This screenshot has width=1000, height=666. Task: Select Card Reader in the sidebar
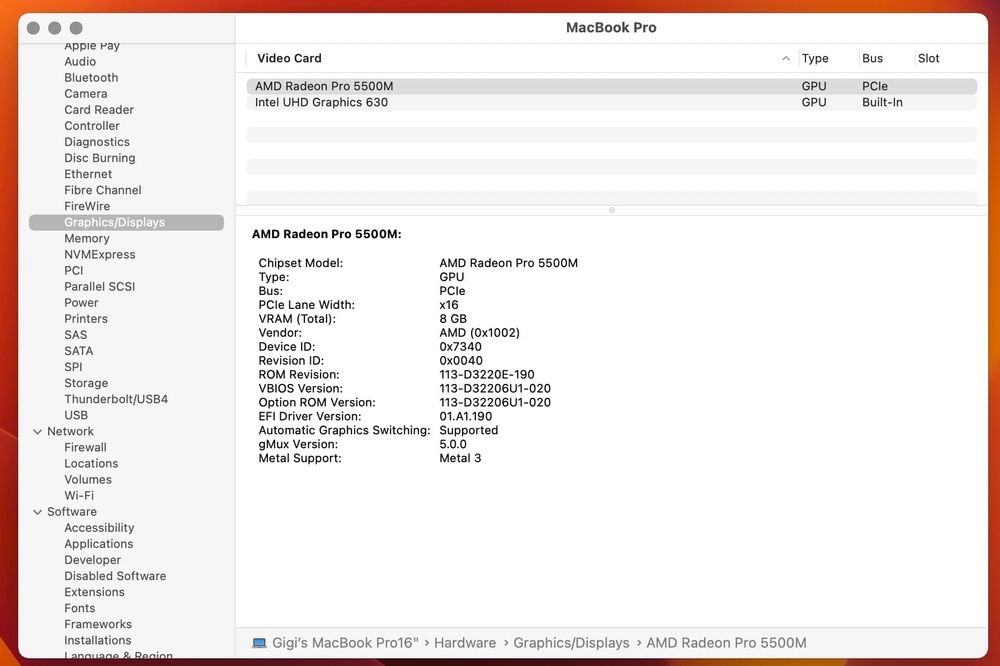pyautogui.click(x=99, y=110)
